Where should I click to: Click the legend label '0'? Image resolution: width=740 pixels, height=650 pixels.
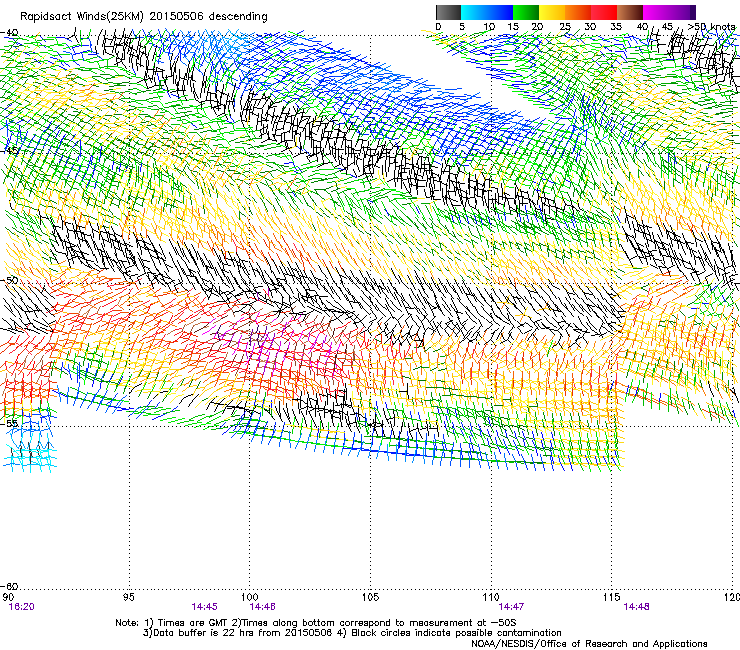[438, 27]
